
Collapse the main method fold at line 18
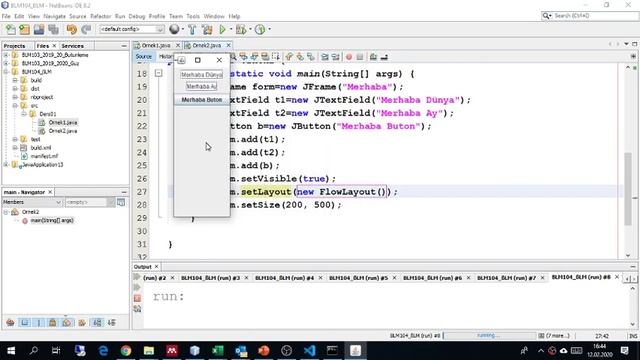(x=158, y=73)
